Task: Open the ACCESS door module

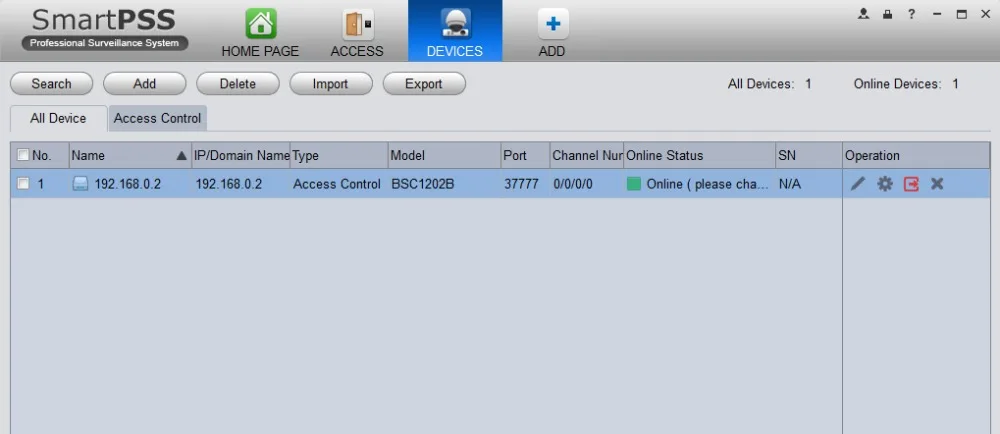Action: point(357,33)
